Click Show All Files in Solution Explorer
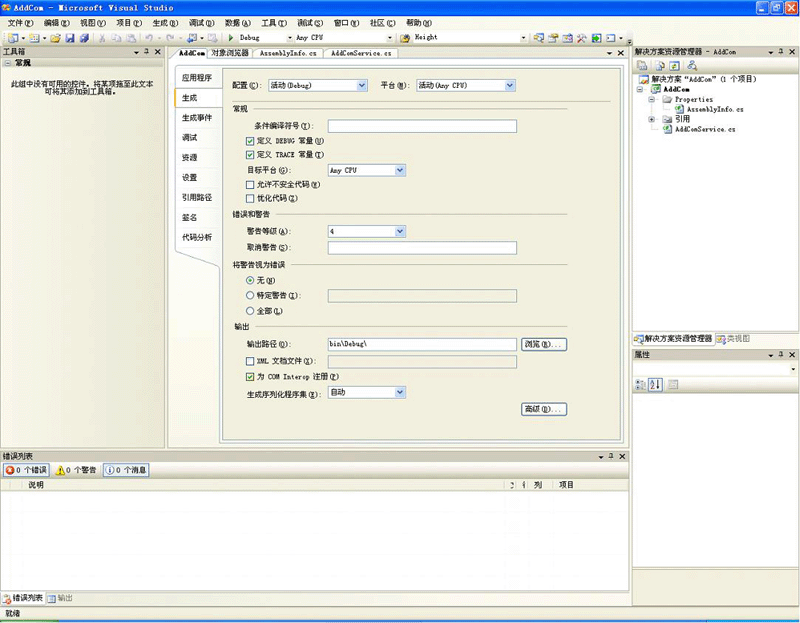 660,65
